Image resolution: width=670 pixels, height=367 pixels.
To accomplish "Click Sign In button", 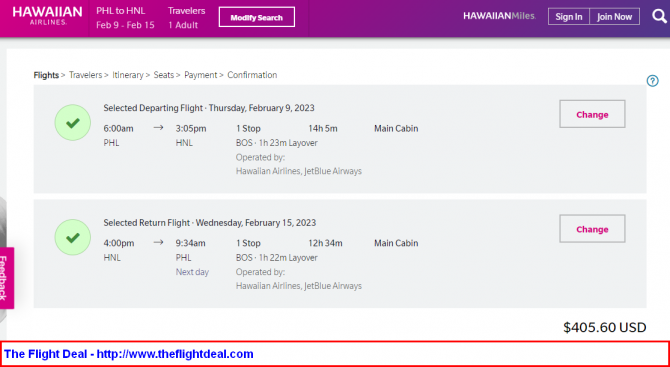I will coord(569,17).
